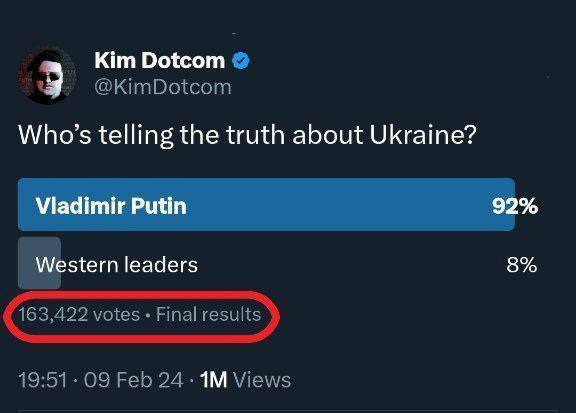Click the blue verified checkmark badge
The width and height of the screenshot is (576, 413).
pos(241,61)
